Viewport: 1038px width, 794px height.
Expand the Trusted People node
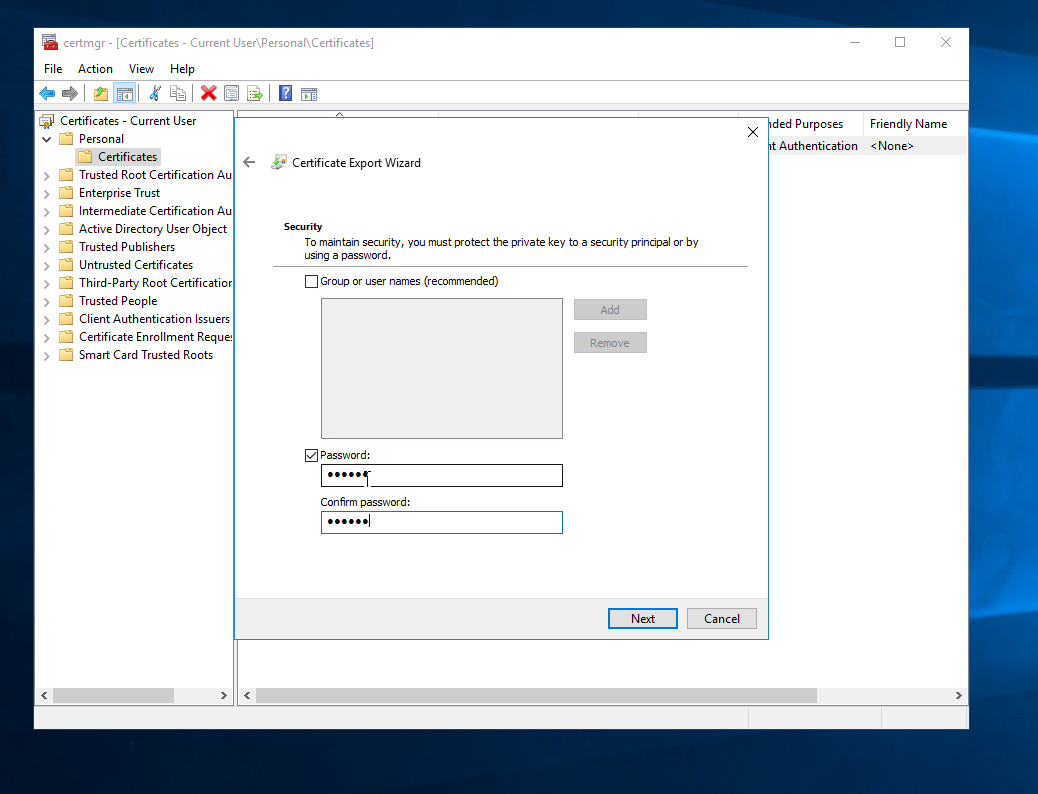pos(46,302)
